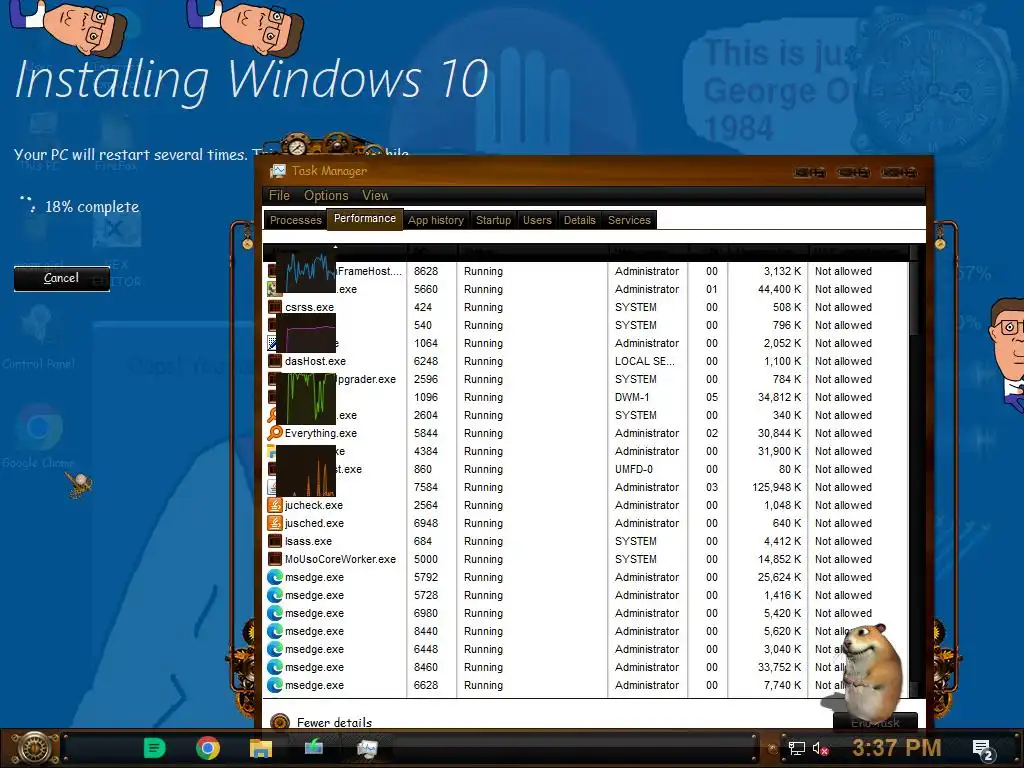Open the green chat app on the taskbar
This screenshot has width=1024, height=768.
[155, 748]
